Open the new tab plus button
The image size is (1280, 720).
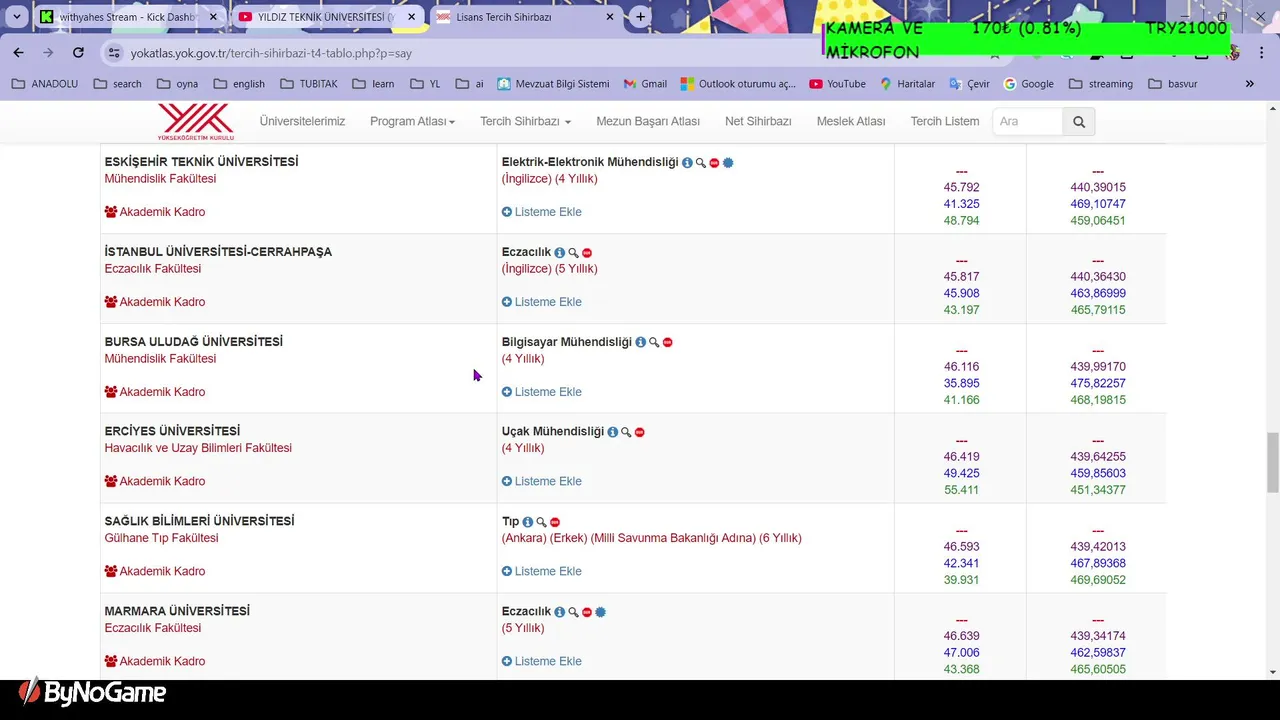pos(640,17)
